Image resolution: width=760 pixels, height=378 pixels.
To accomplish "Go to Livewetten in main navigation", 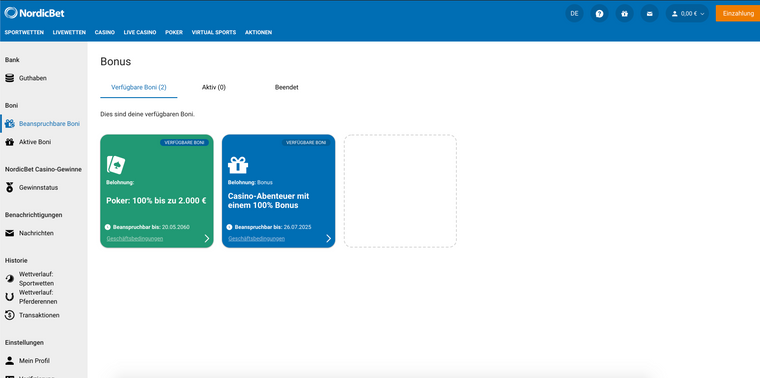I will 69,32.
